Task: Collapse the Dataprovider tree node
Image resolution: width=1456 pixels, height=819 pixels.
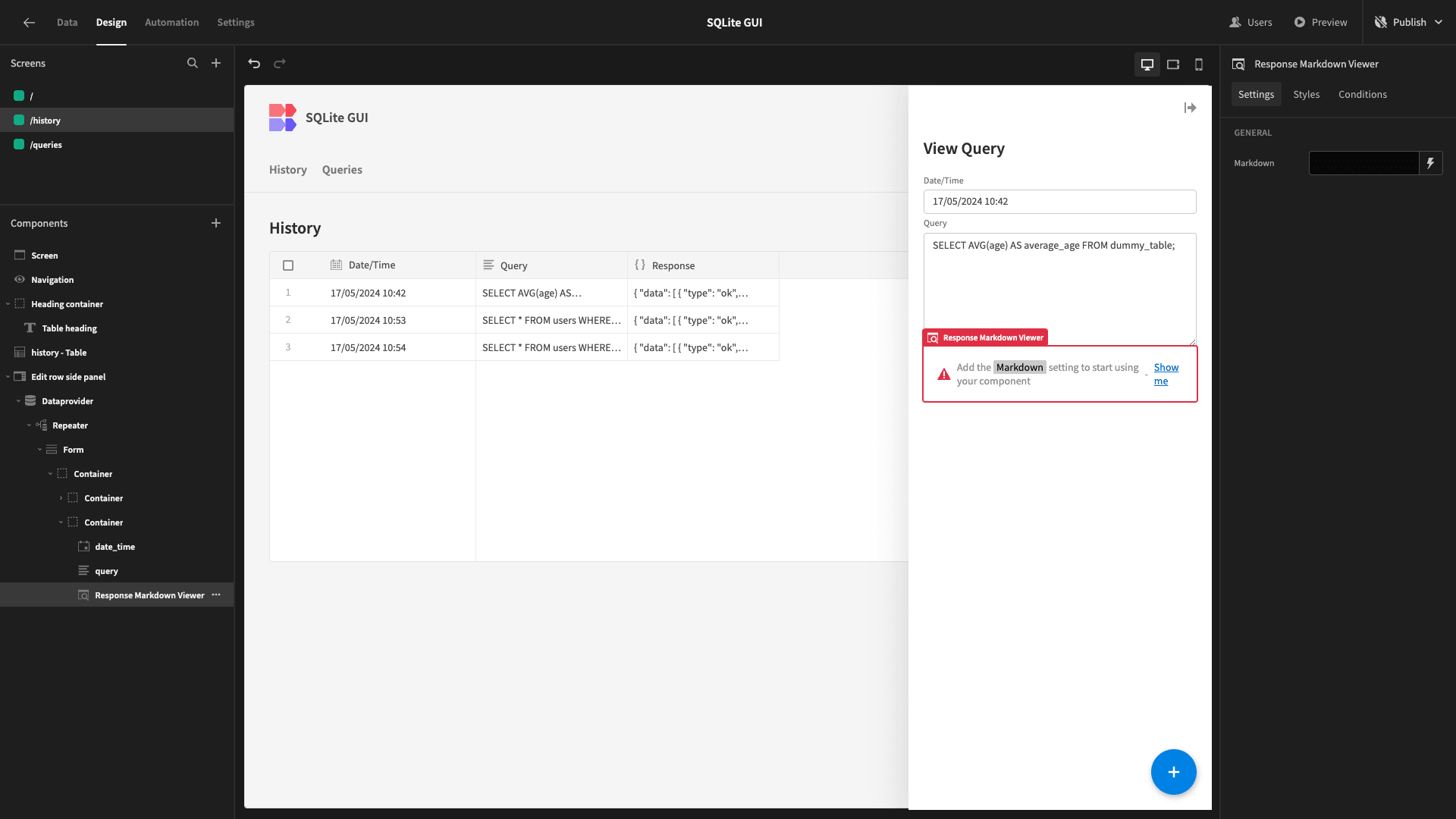Action: click(x=18, y=401)
